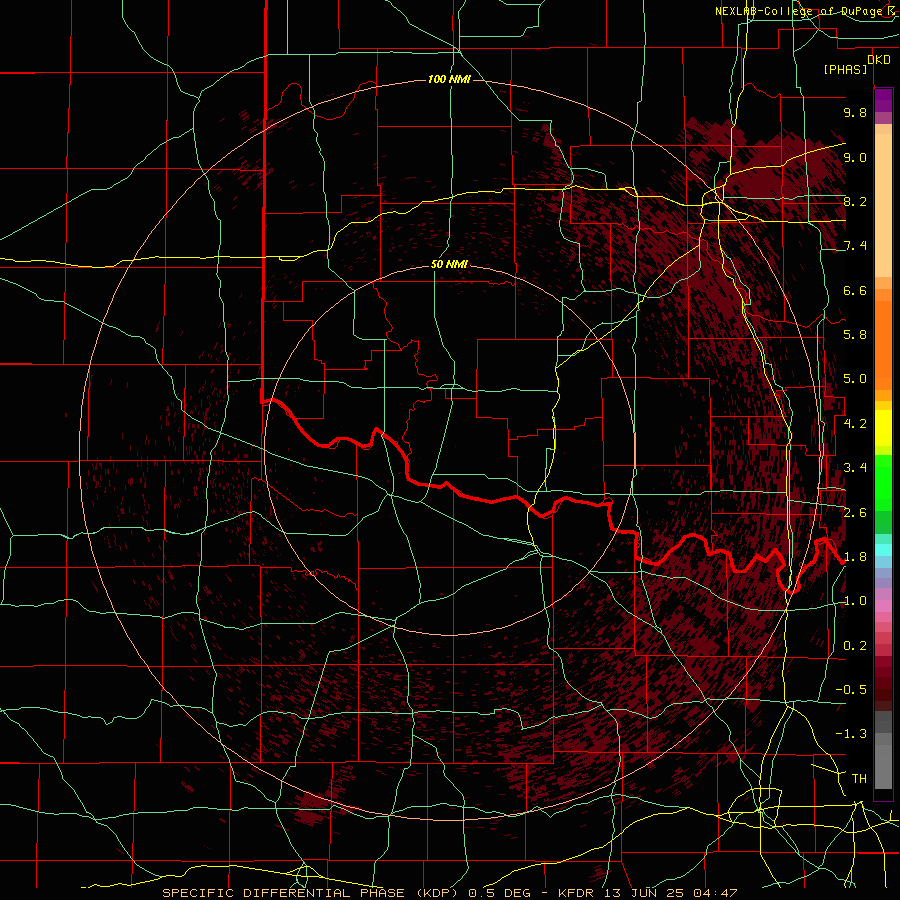
Task: Select the 9.8 value on the scale
Action: click(855, 113)
